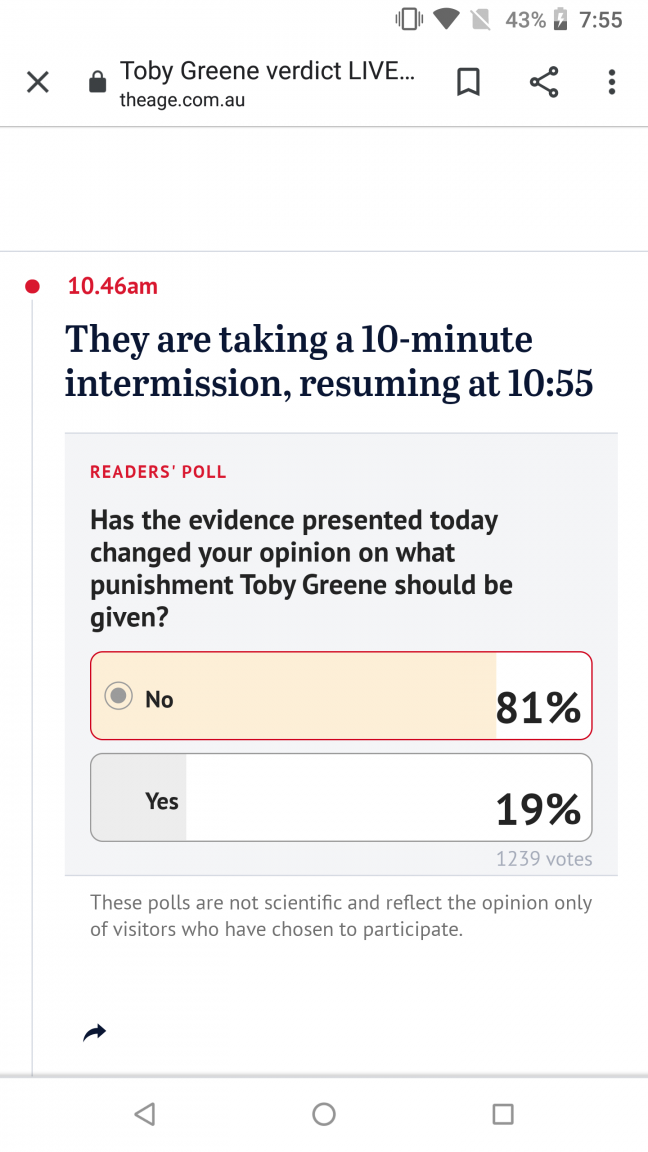
Task: Tap the Android home circle button
Action: pyautogui.click(x=323, y=1114)
